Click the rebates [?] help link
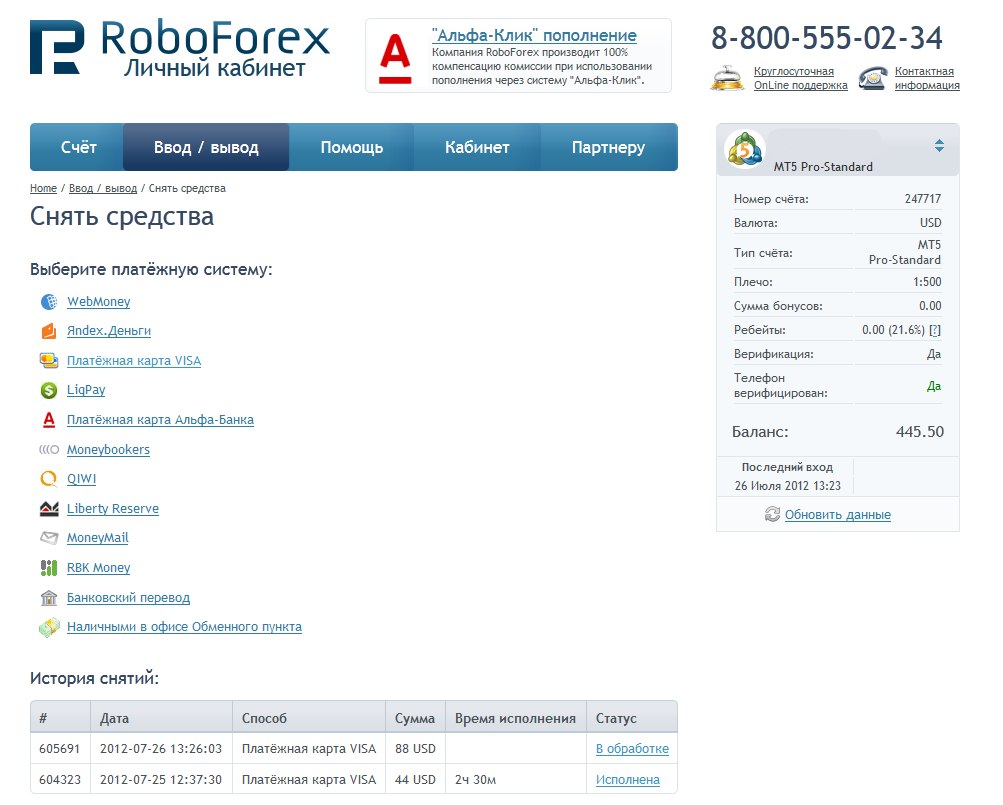 pos(935,330)
